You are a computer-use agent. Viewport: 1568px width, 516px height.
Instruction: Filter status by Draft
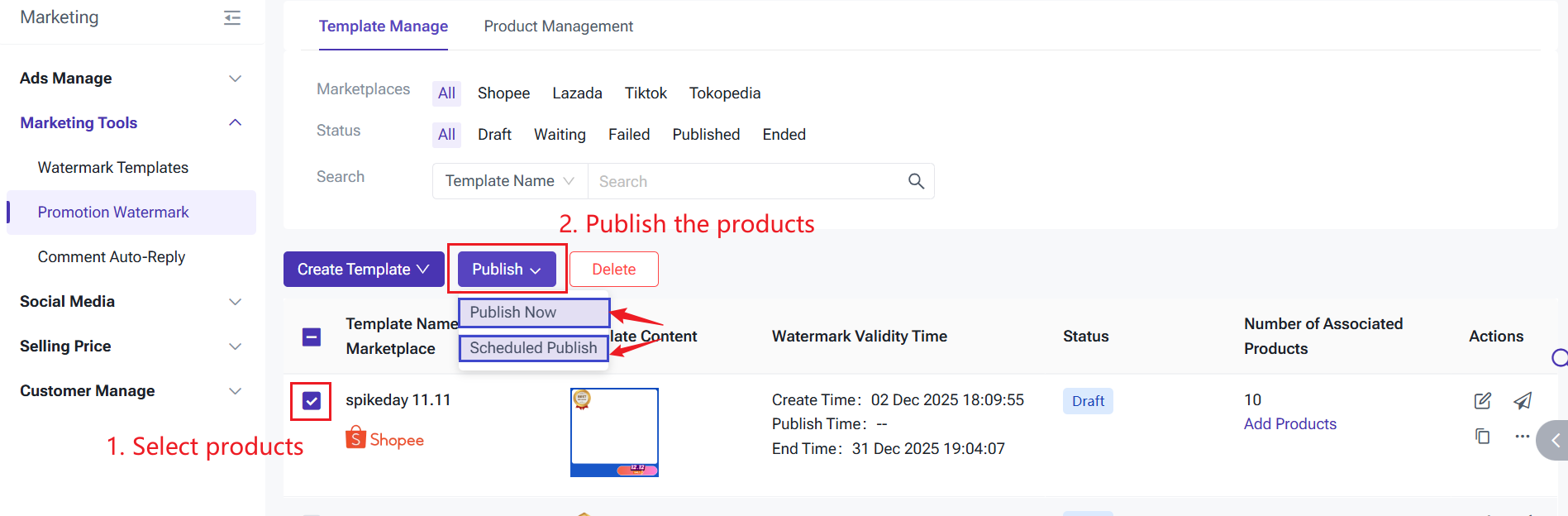point(494,135)
